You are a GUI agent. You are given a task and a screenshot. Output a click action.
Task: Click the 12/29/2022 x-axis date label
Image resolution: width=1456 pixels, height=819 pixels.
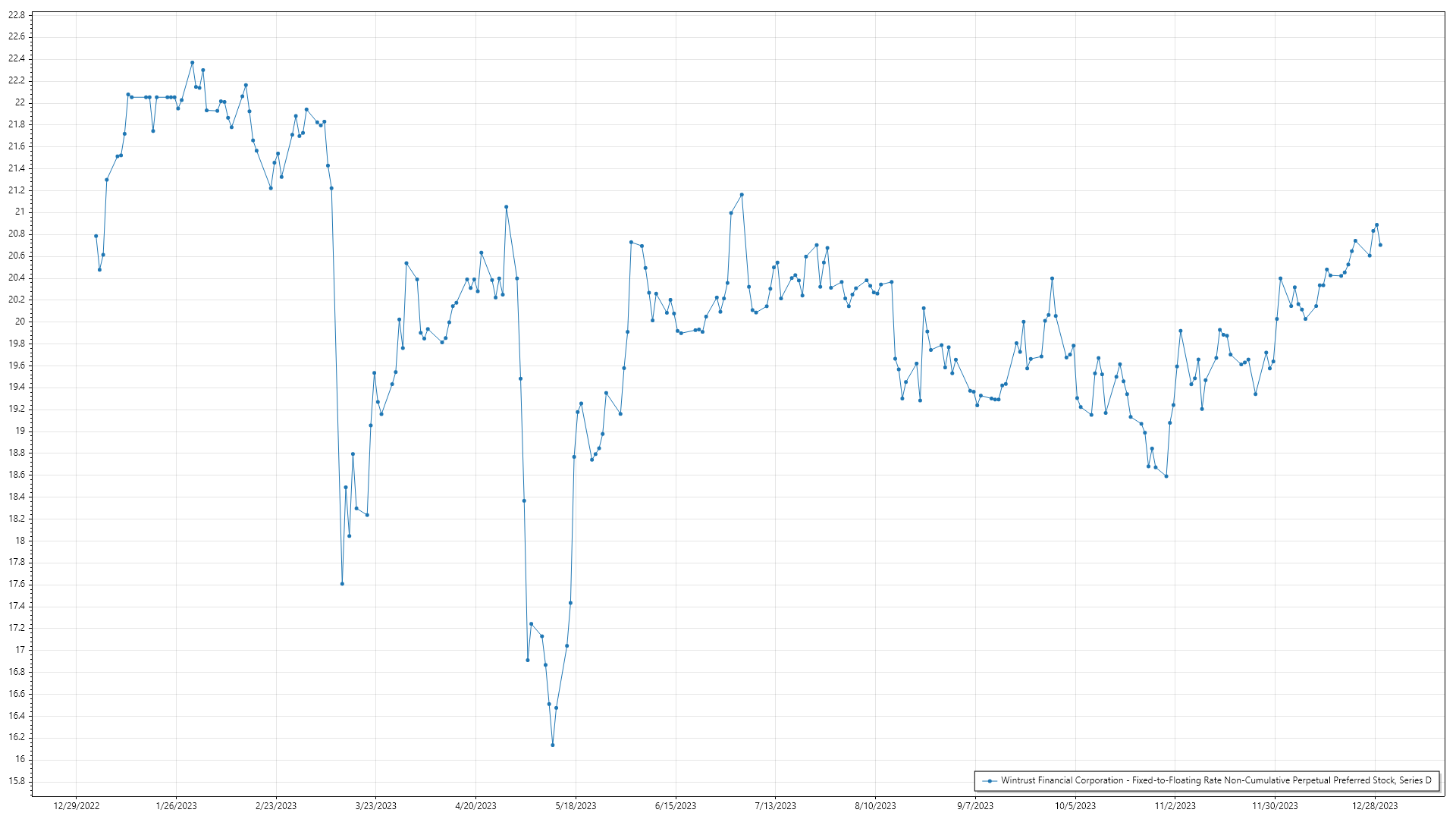tap(77, 806)
